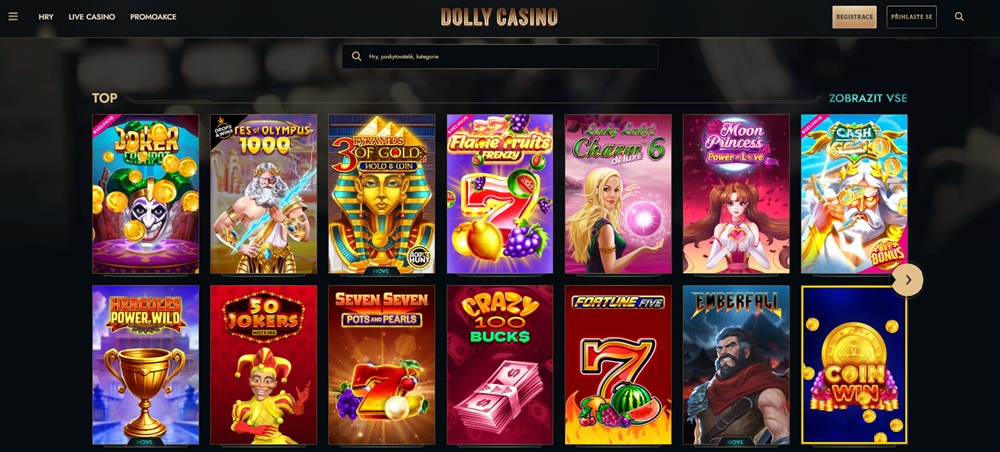
Task: Open the hamburger menu icon
Action: [x=13, y=17]
